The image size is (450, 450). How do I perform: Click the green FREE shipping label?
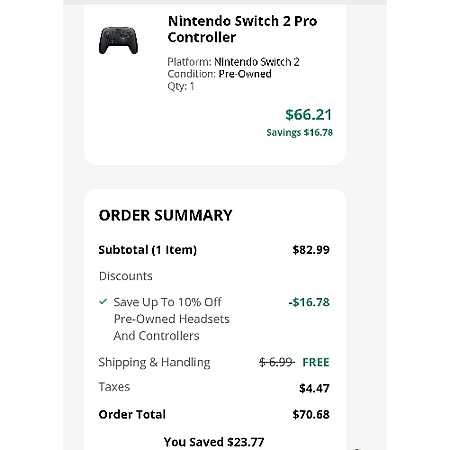pyautogui.click(x=316, y=362)
